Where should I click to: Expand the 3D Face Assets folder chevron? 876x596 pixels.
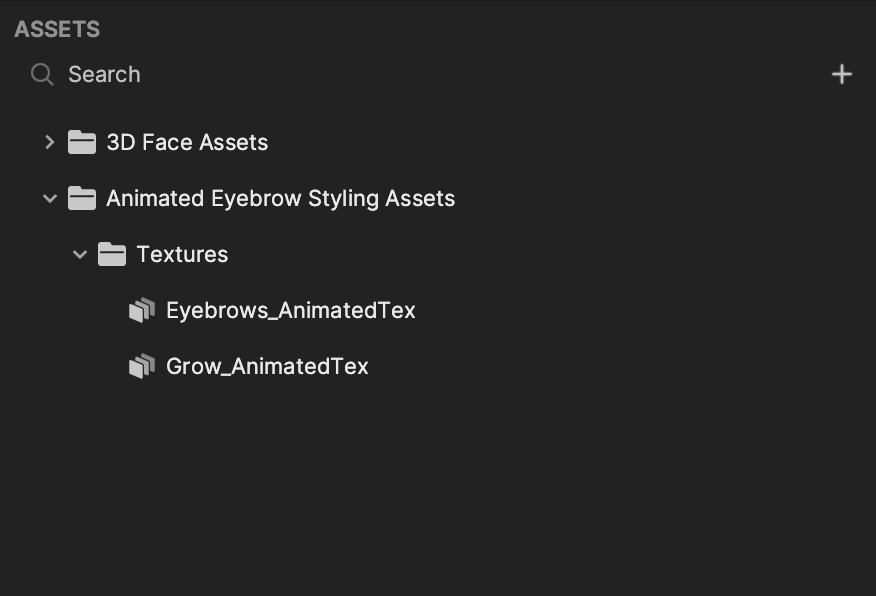click(x=49, y=142)
